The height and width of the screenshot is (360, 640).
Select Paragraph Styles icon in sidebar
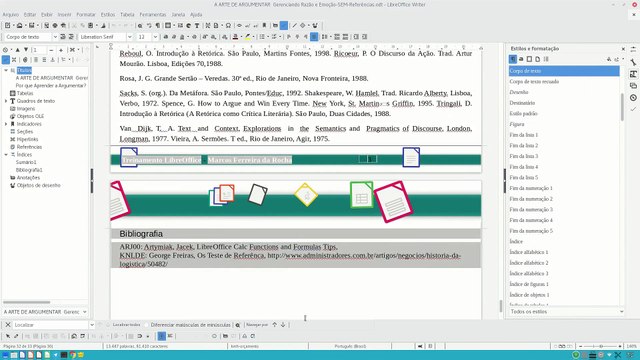point(513,59)
